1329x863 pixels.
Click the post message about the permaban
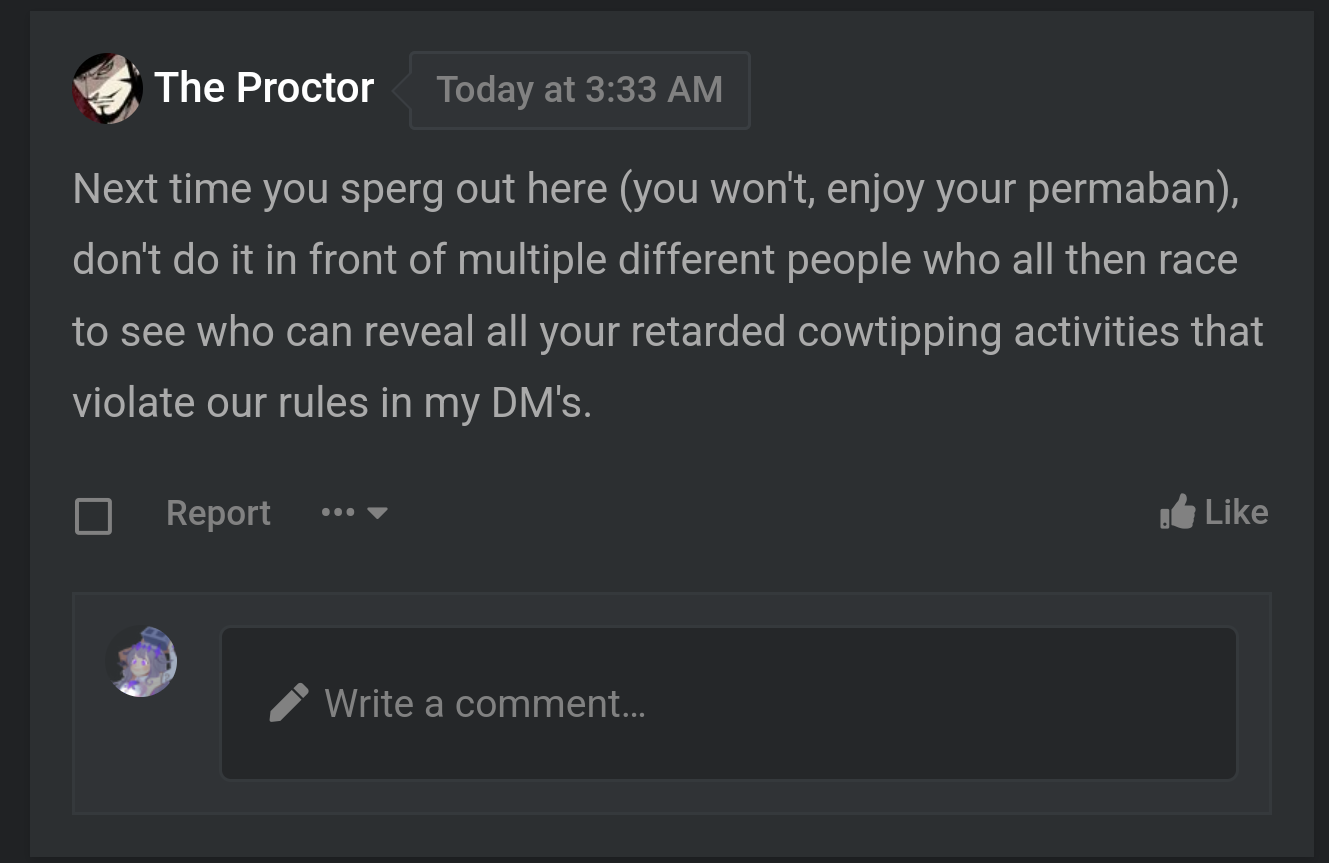click(668, 295)
